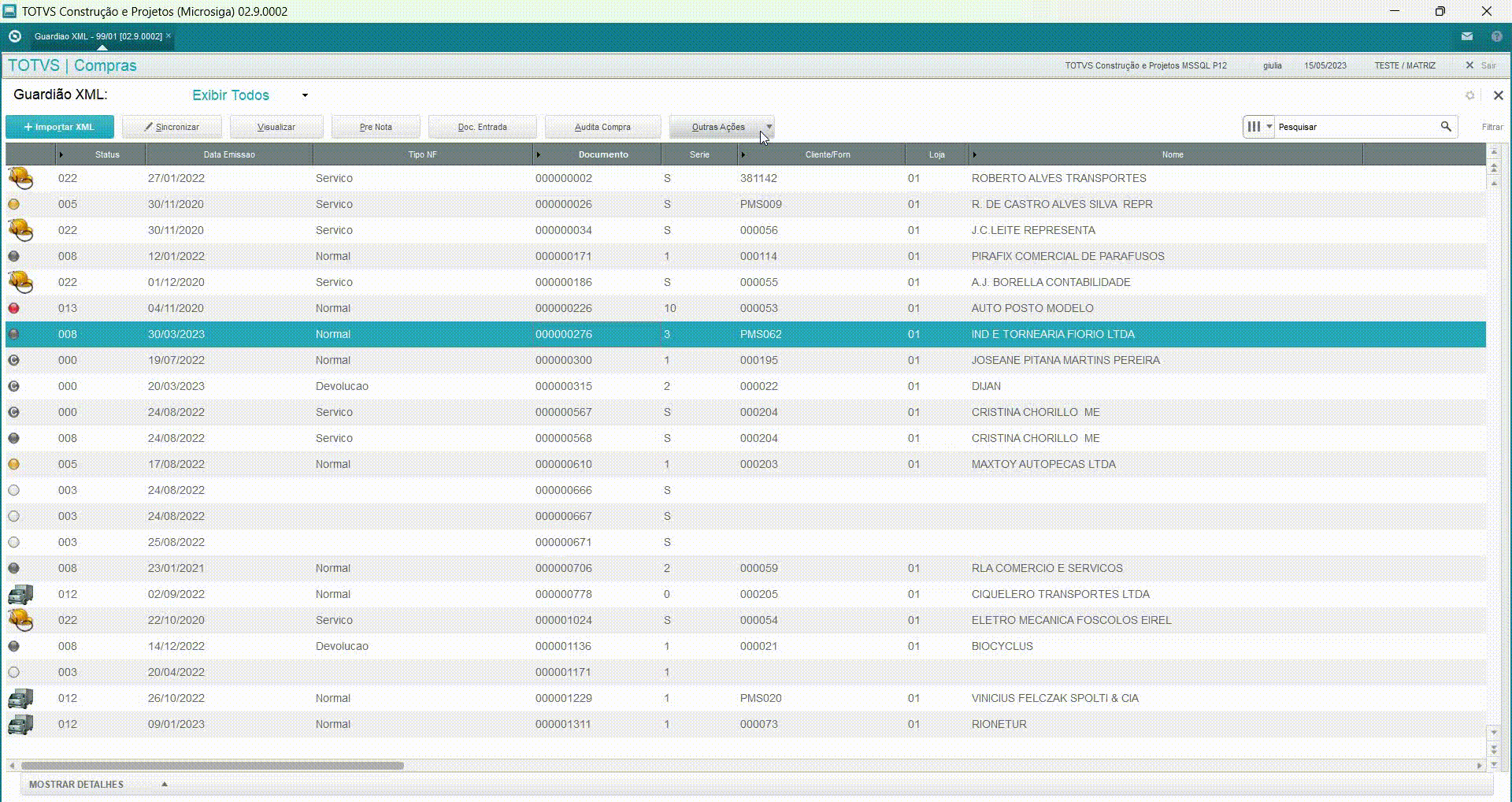Open the mail envelope icon in top bar
Screen dimensions: 1512x802
[x=1467, y=36]
